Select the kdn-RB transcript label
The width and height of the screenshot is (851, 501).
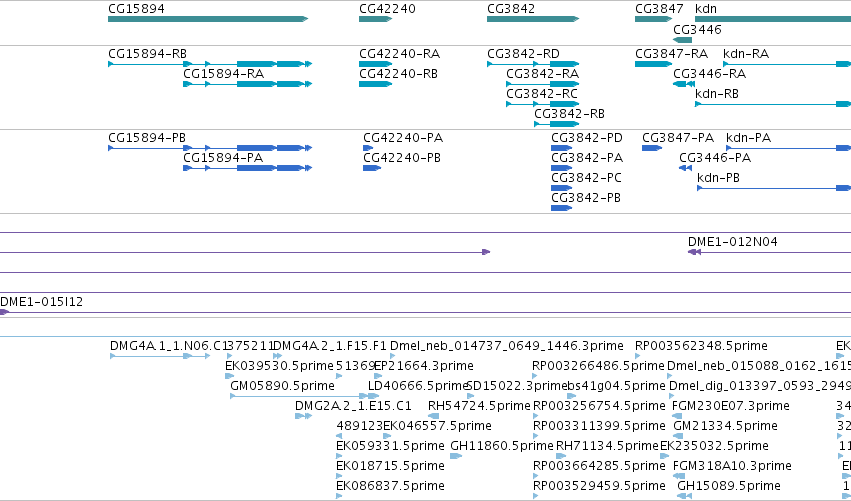pos(717,94)
